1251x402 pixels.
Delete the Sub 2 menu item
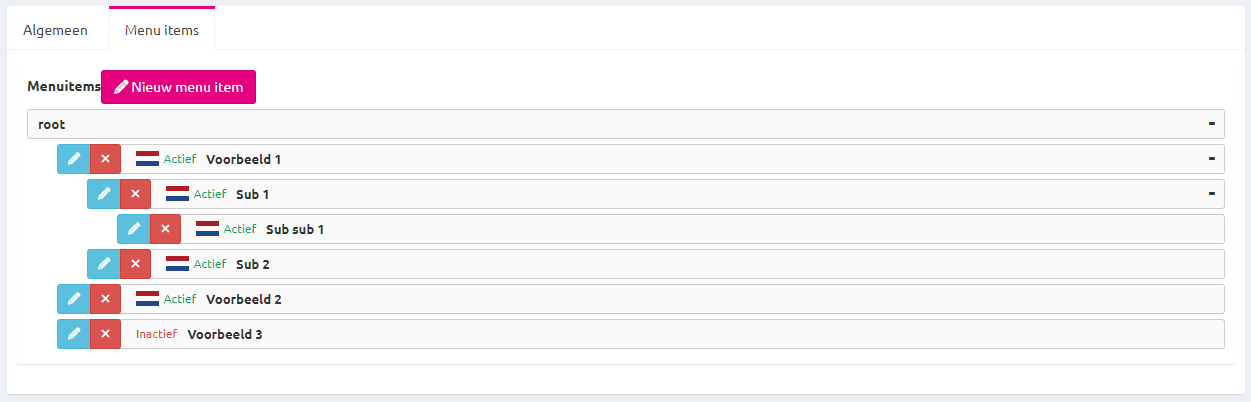(135, 264)
